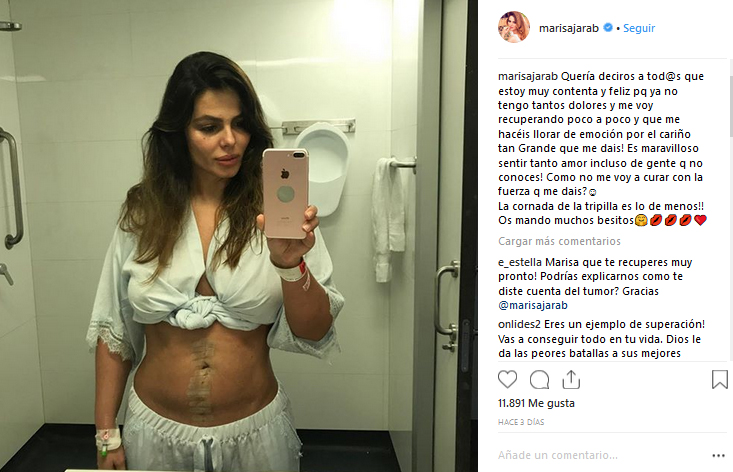Image resolution: width=733 pixels, height=472 pixels.
Task: Focus the Añade un comentario field
Action: click(603, 455)
